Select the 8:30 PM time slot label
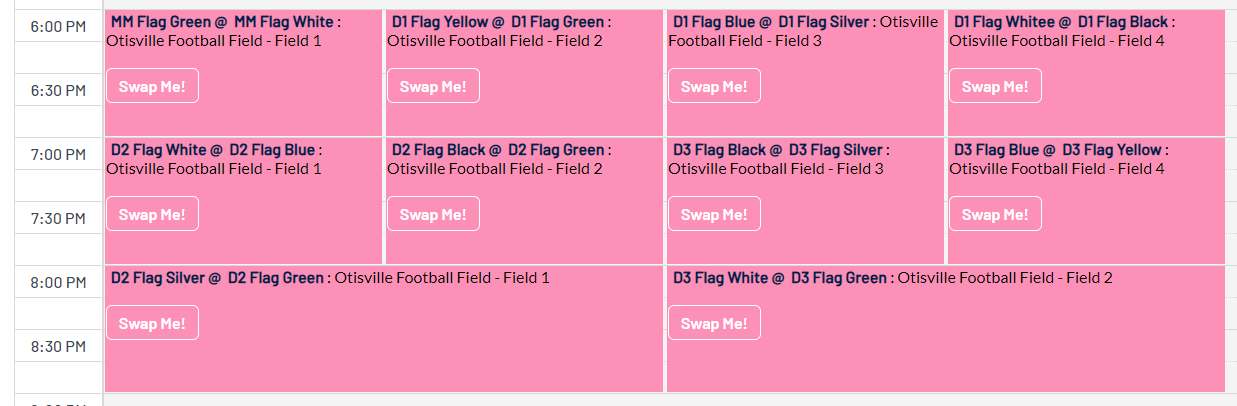Viewport: 1237px width, 406px height. 59,347
